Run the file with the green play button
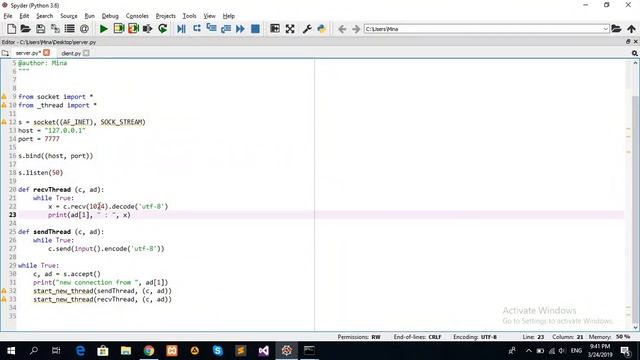This screenshot has width=640, height=360. 104,29
